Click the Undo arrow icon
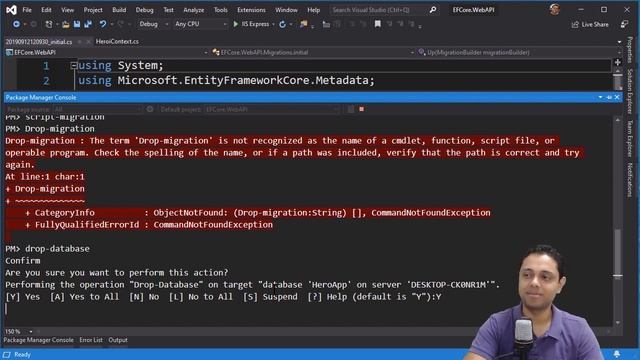 102,24
